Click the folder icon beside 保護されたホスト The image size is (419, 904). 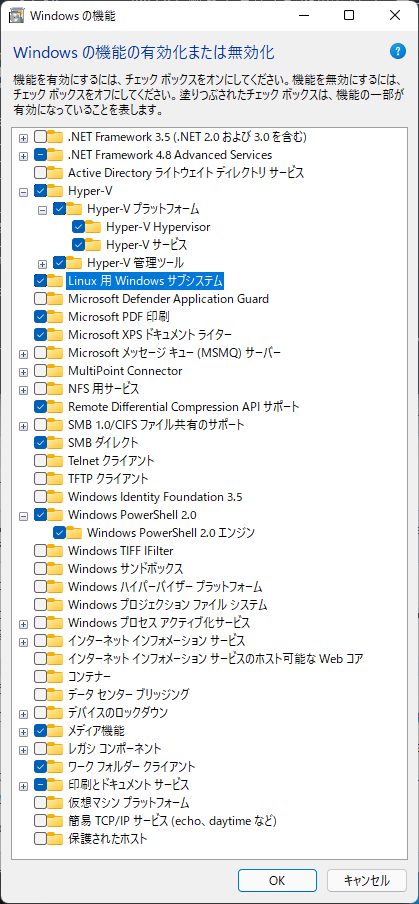coord(55,838)
